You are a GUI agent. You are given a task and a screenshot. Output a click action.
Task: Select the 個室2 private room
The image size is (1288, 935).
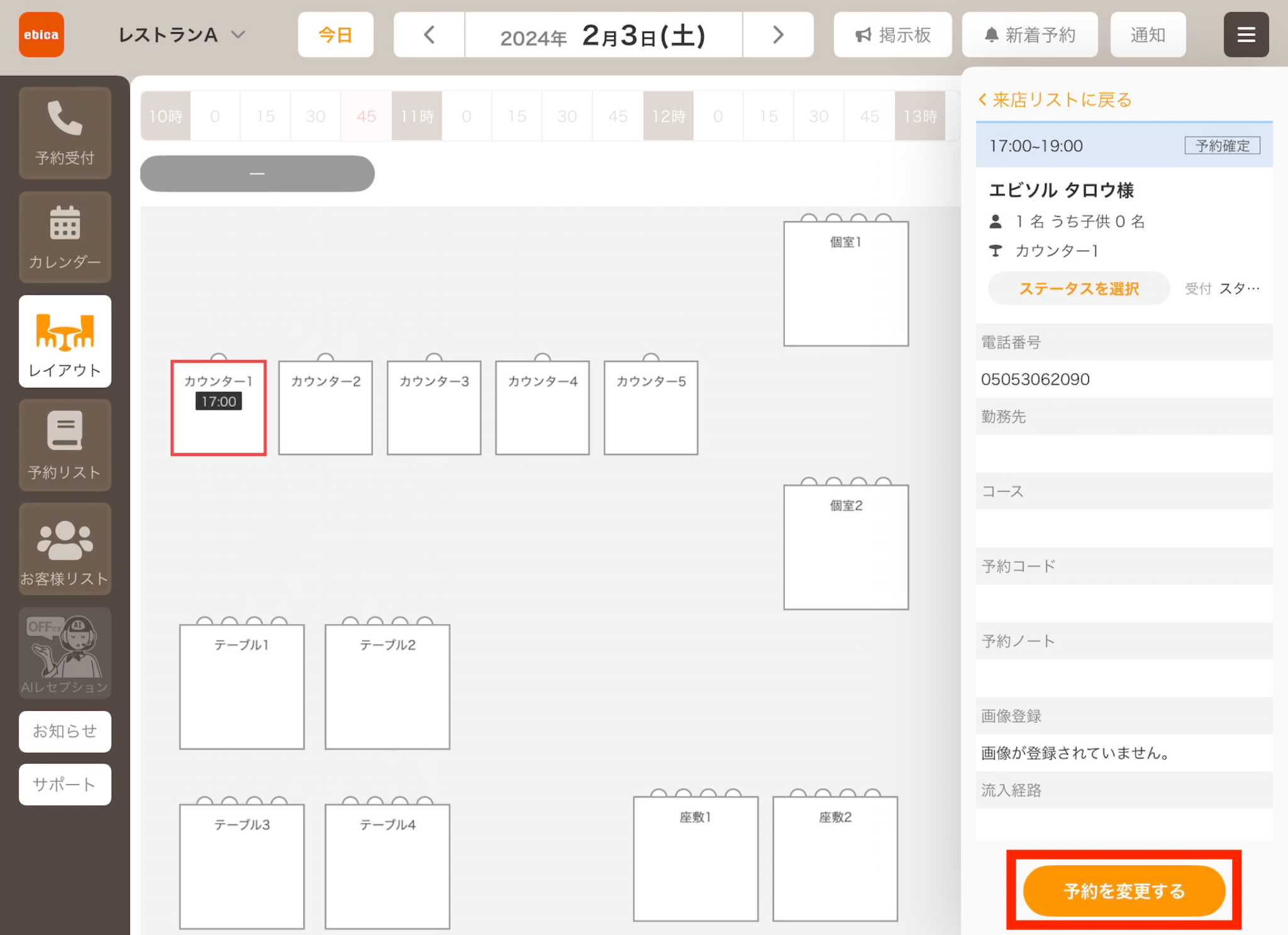click(x=846, y=547)
